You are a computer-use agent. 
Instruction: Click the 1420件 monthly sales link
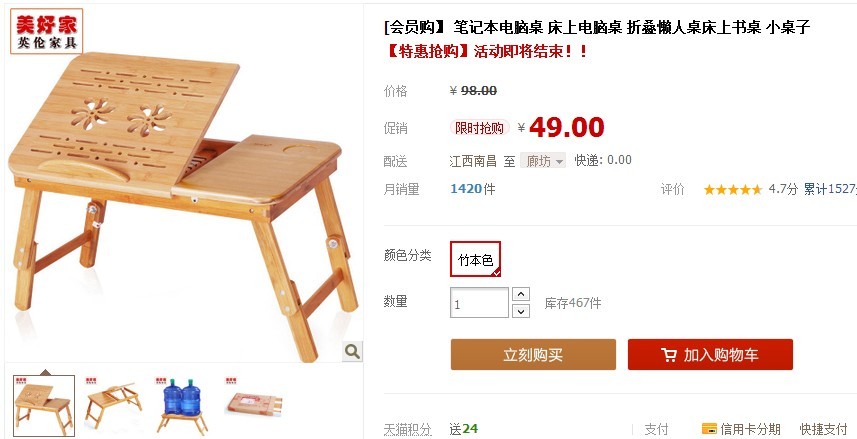pos(473,189)
